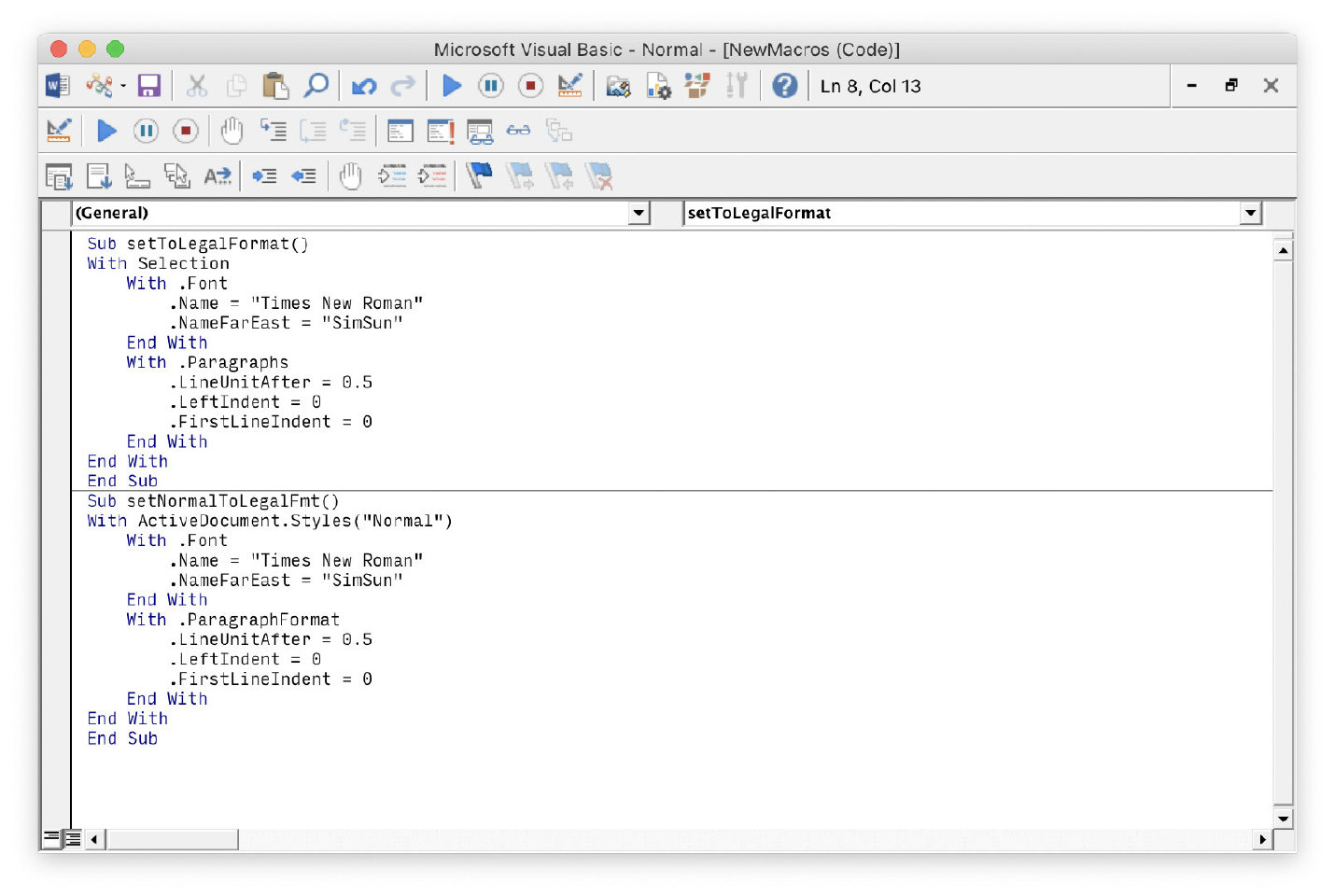Switch to Procedure View at bottom-left
1334x896 pixels.
click(x=51, y=837)
